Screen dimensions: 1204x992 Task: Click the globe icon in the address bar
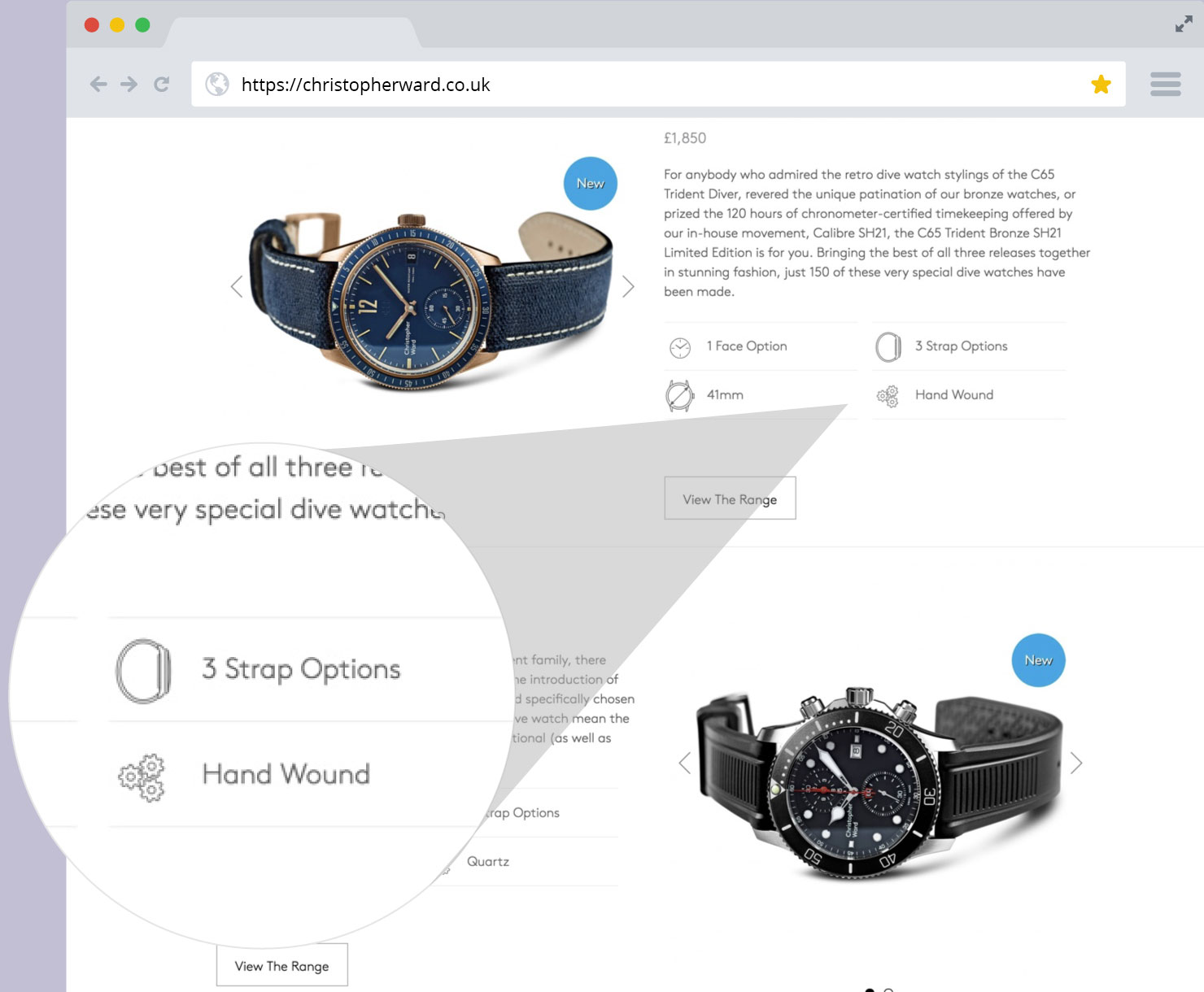coord(217,85)
